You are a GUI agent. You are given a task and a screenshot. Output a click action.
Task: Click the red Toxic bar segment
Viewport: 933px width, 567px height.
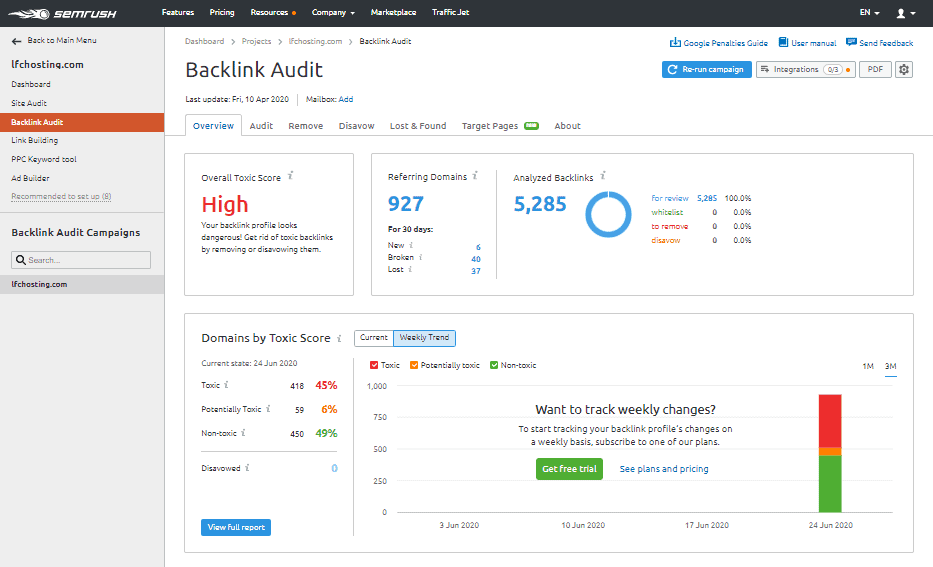coord(830,421)
